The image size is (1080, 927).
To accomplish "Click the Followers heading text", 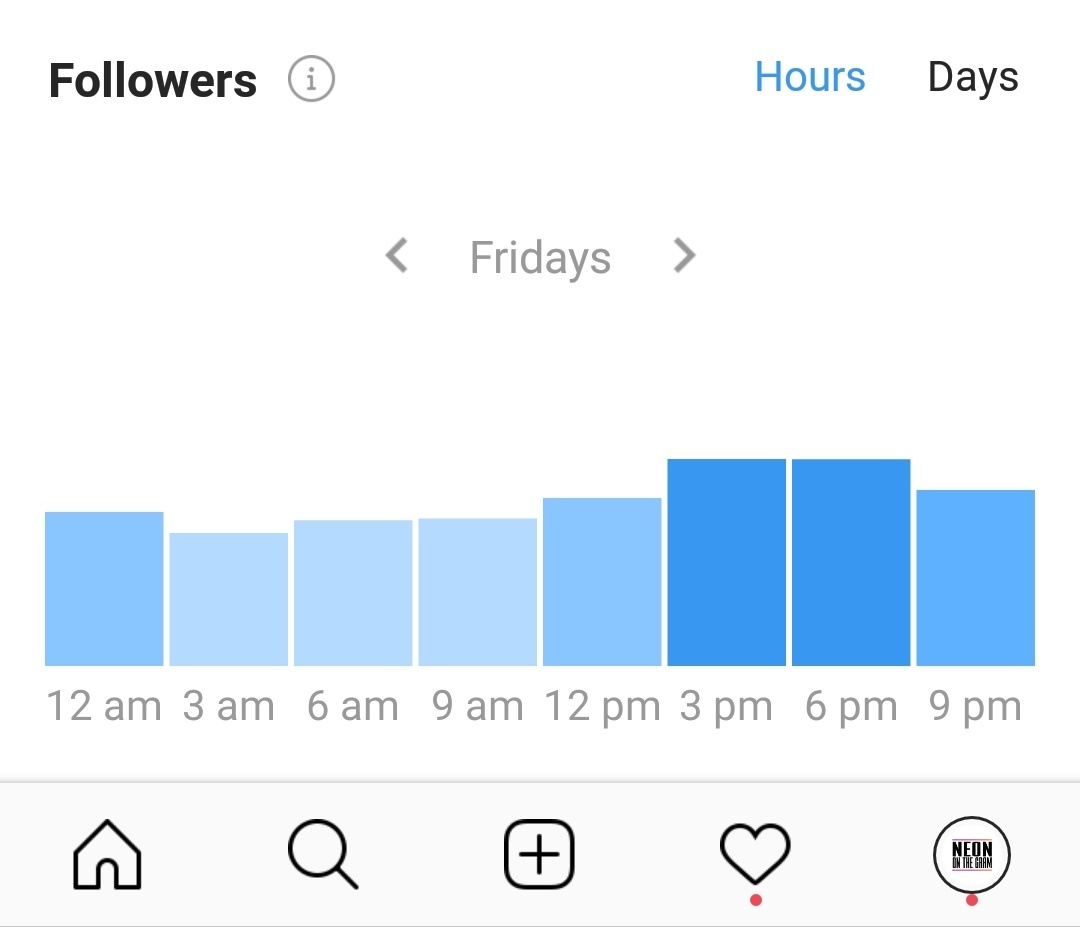I will point(152,78).
